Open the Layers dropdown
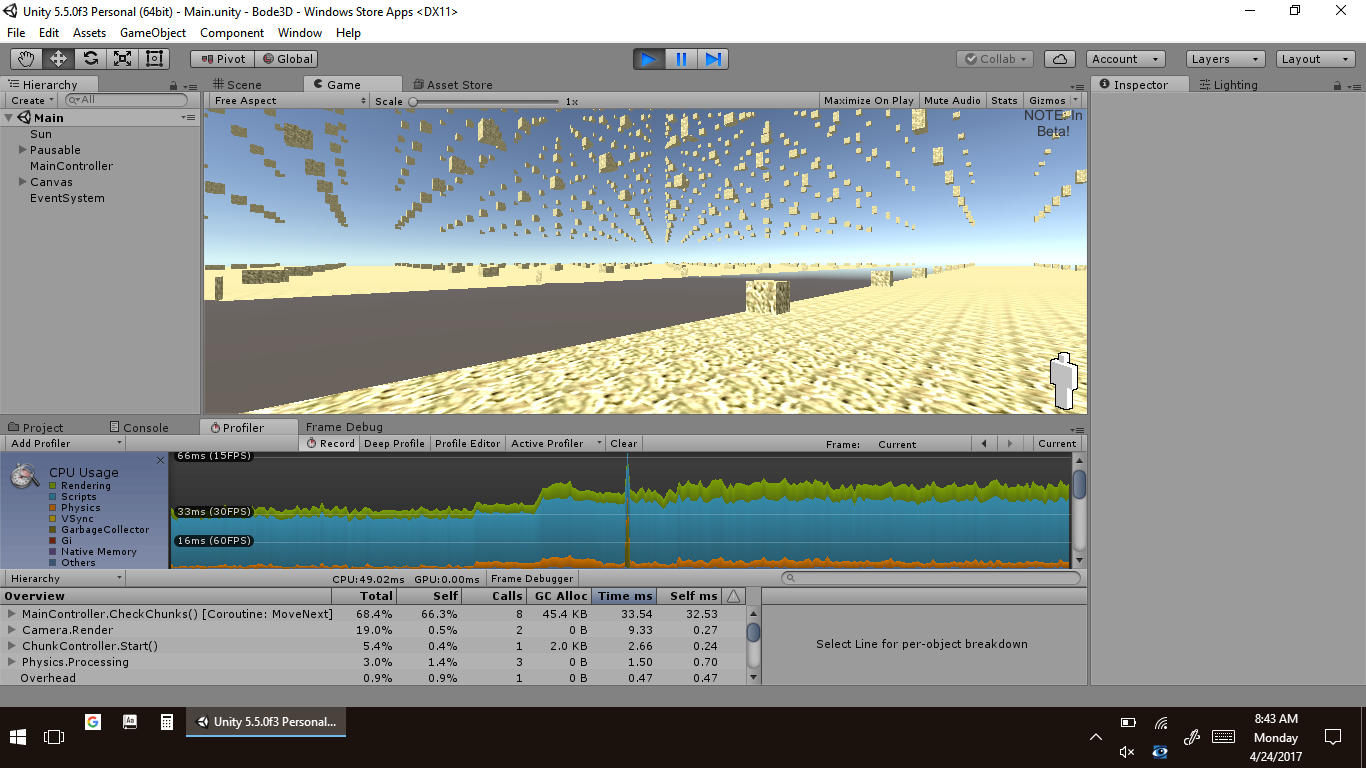Viewport: 1366px width, 768px height. point(1225,59)
